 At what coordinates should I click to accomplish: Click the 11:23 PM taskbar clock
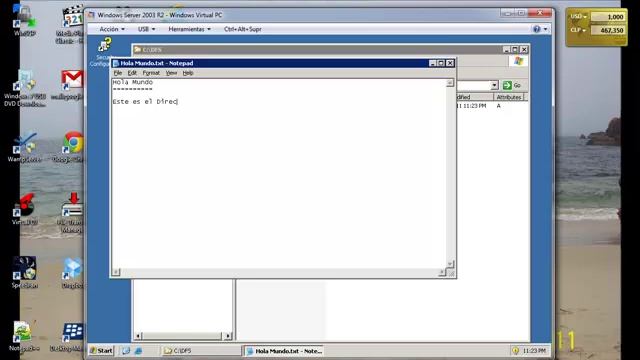tap(534, 350)
